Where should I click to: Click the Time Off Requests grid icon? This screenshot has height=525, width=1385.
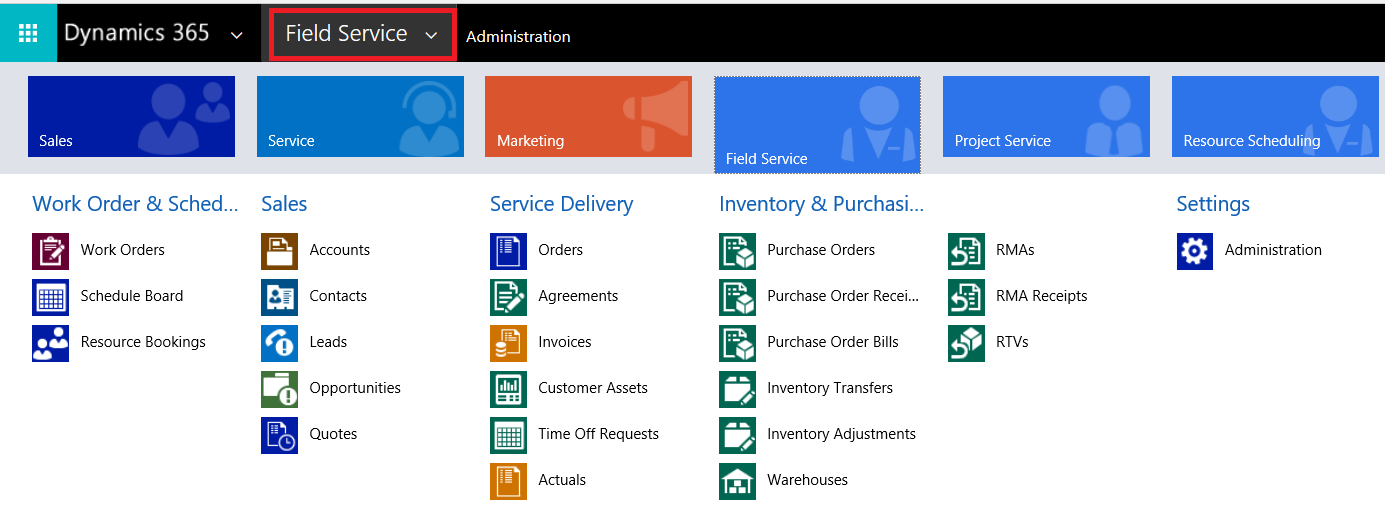[508, 435]
